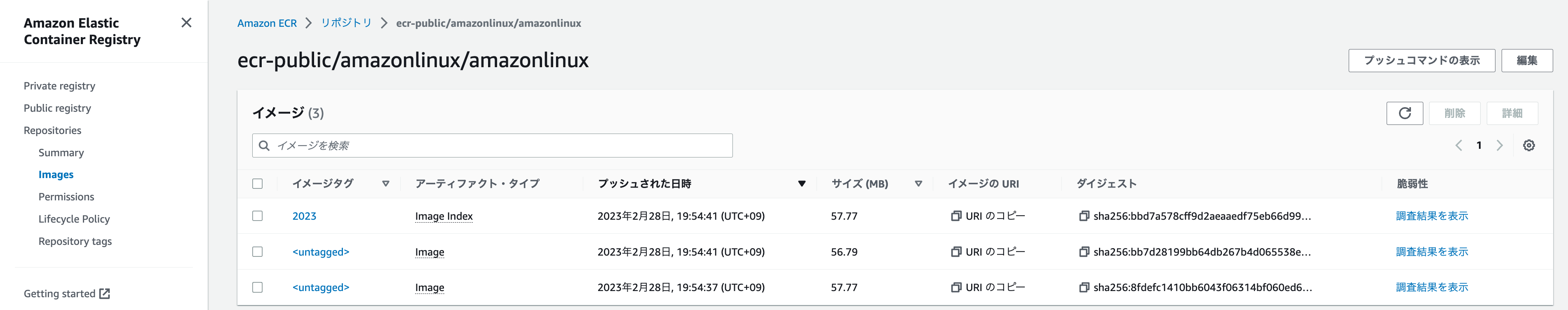
Task: Copy digest starting with sha256:bbd7a578
Action: pos(1084,216)
